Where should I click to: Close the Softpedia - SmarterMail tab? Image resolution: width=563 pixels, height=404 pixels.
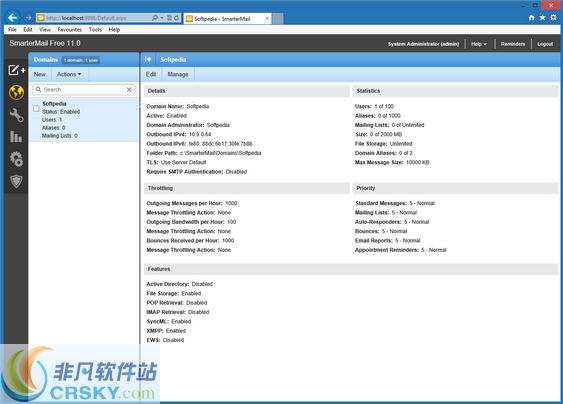pyautogui.click(x=267, y=19)
